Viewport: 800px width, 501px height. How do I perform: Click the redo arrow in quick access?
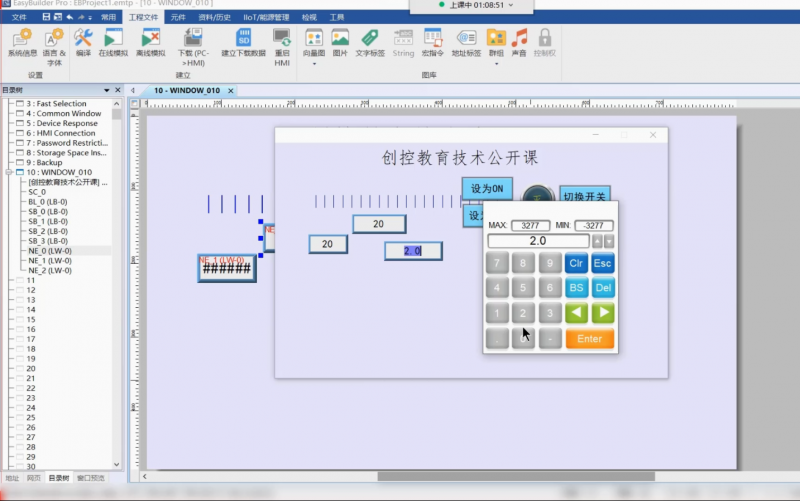pyautogui.click(x=81, y=17)
